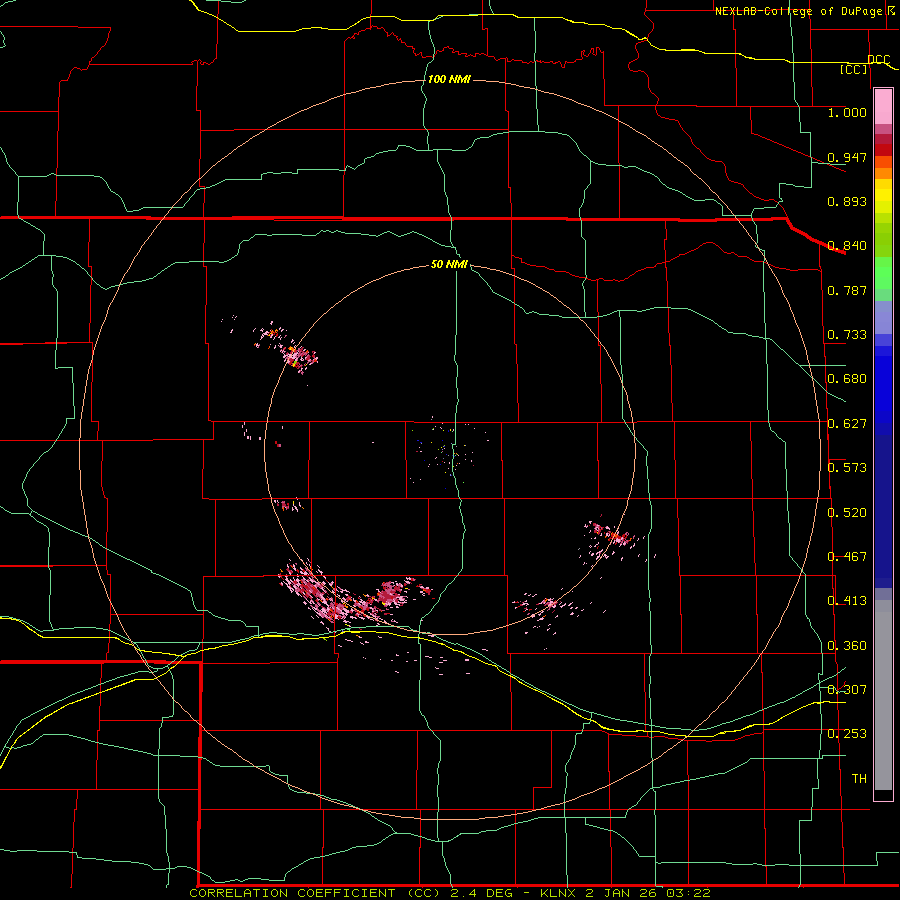Viewport: 900px width, 900px height.
Task: Select the 0.467 legend value
Action: 847,557
